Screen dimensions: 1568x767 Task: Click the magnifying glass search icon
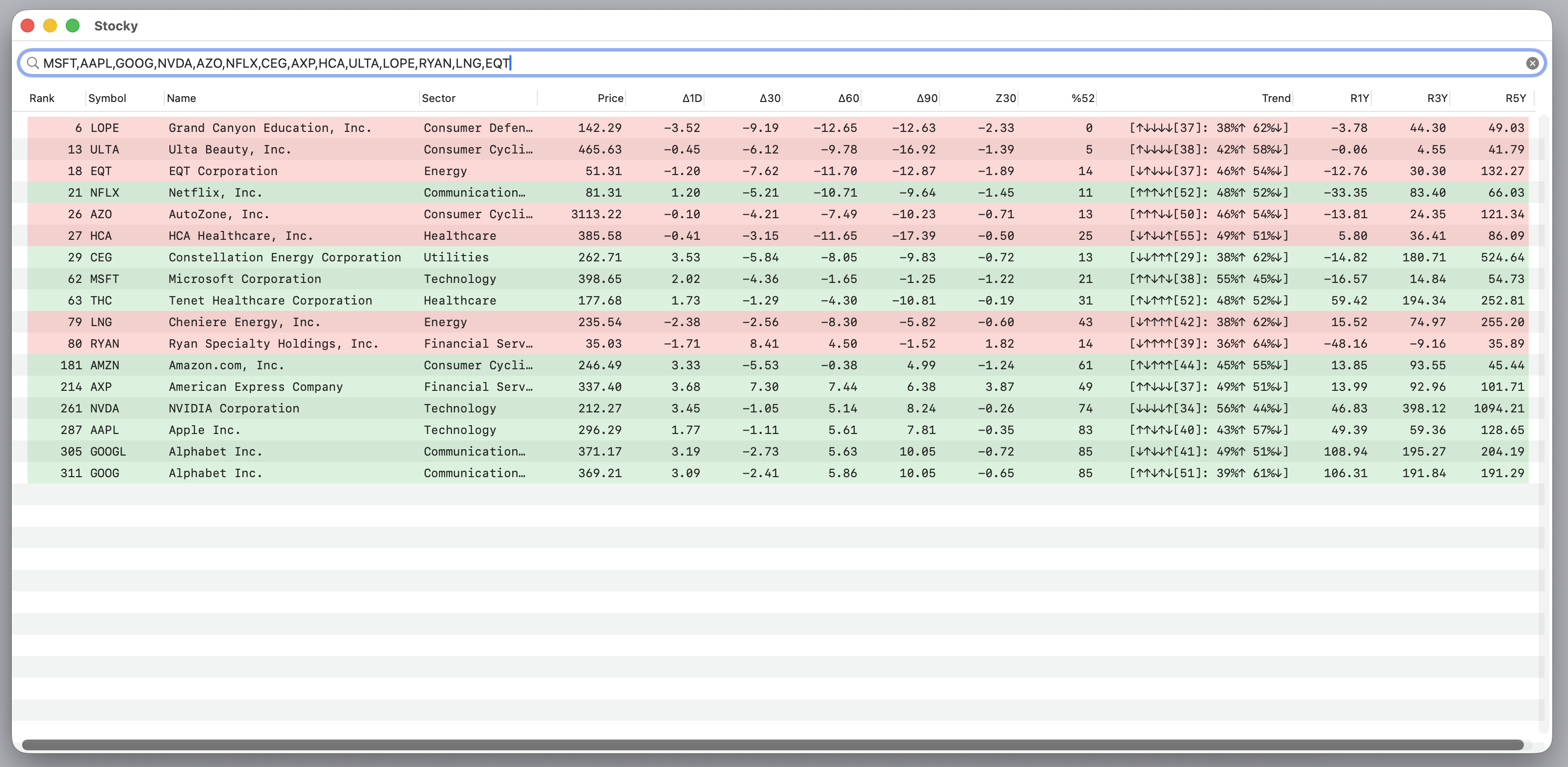[x=33, y=63]
